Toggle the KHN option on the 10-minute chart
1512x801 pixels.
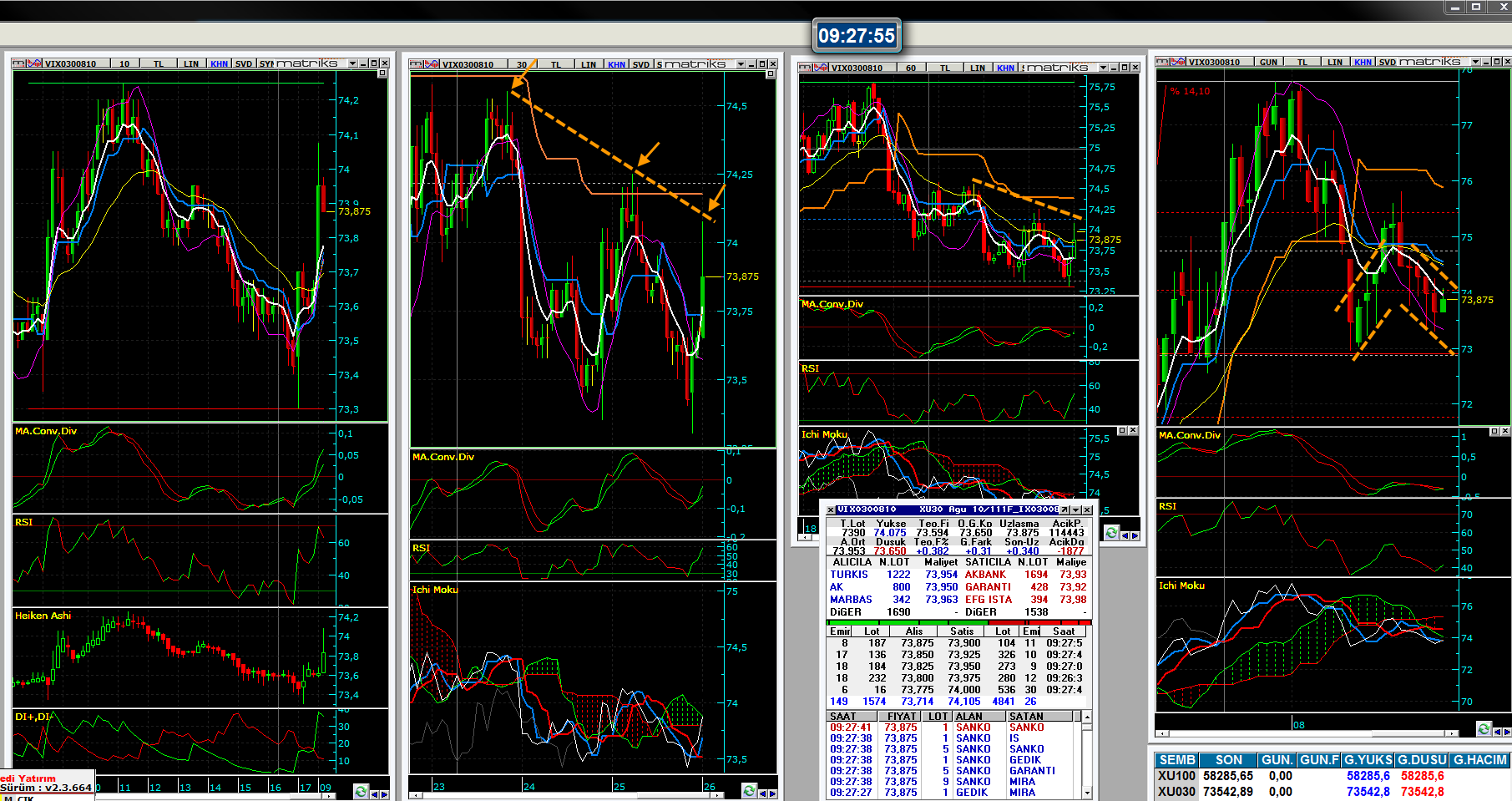point(219,63)
